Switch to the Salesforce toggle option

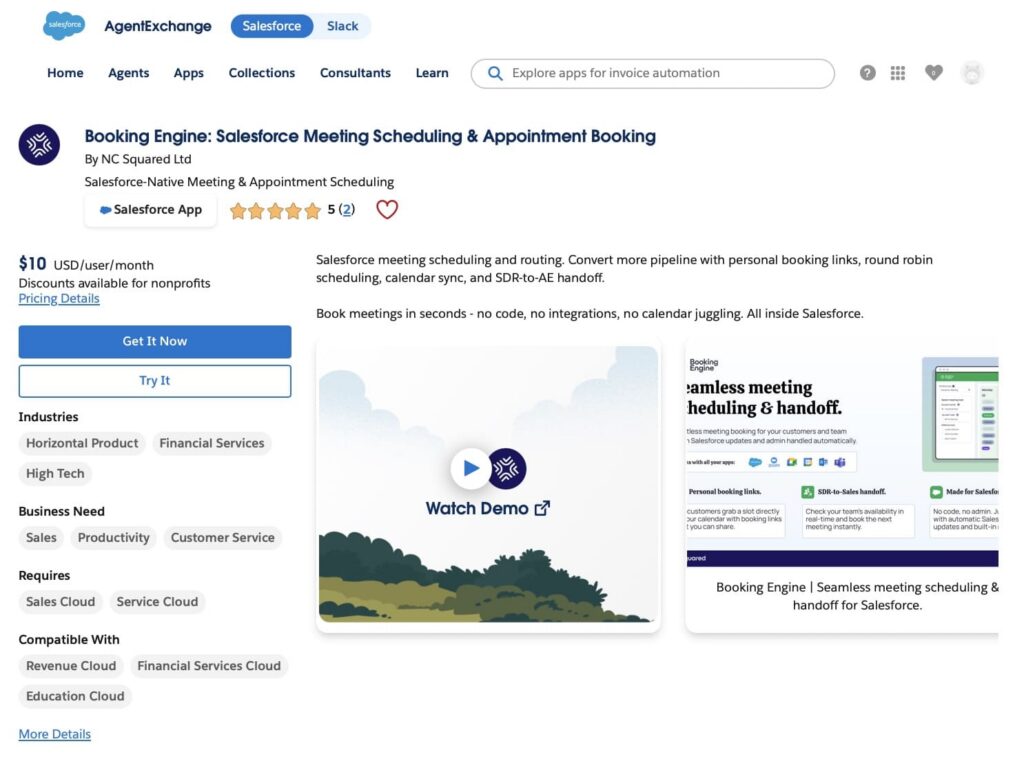click(x=272, y=26)
